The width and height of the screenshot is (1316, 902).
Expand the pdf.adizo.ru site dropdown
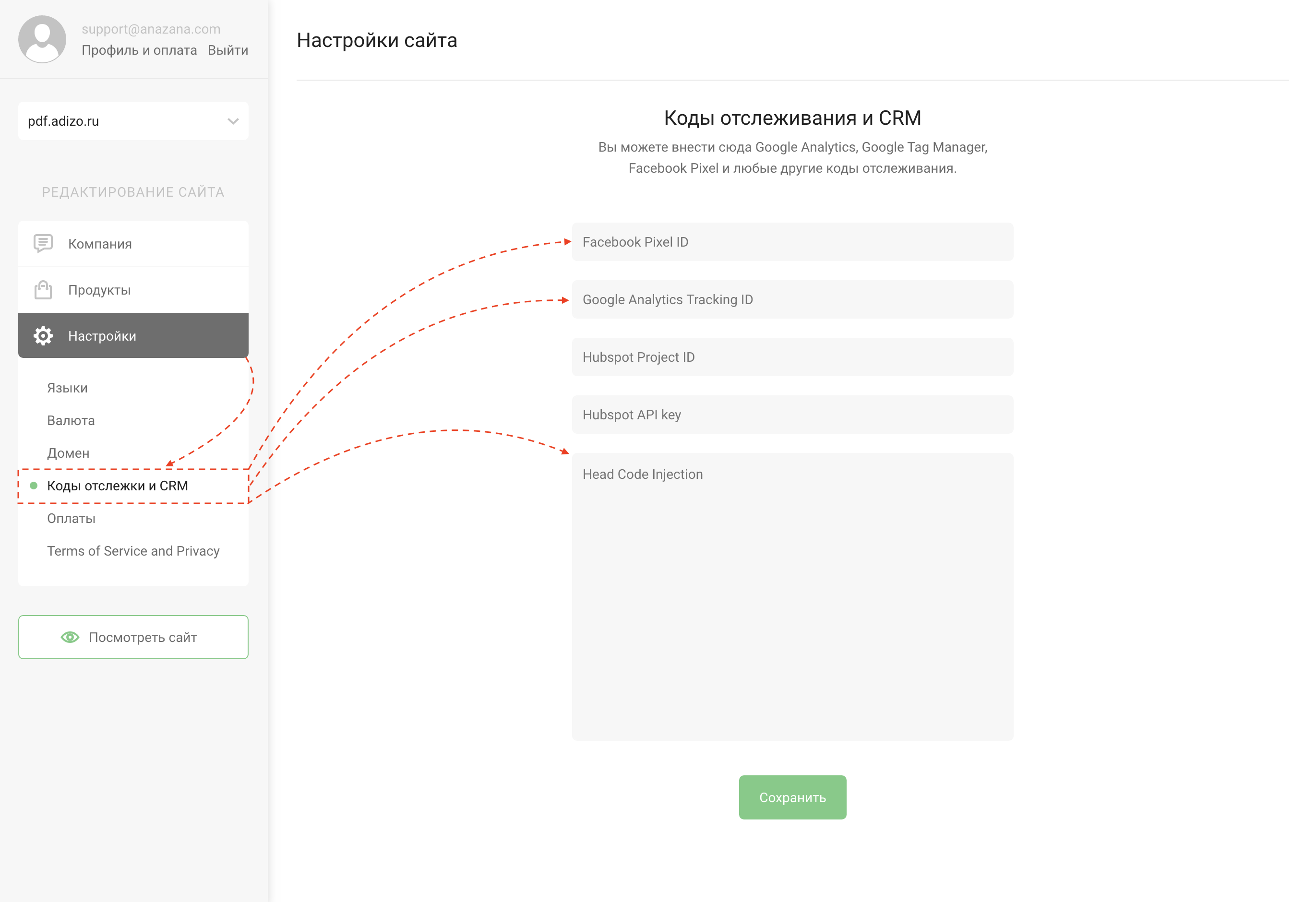133,120
